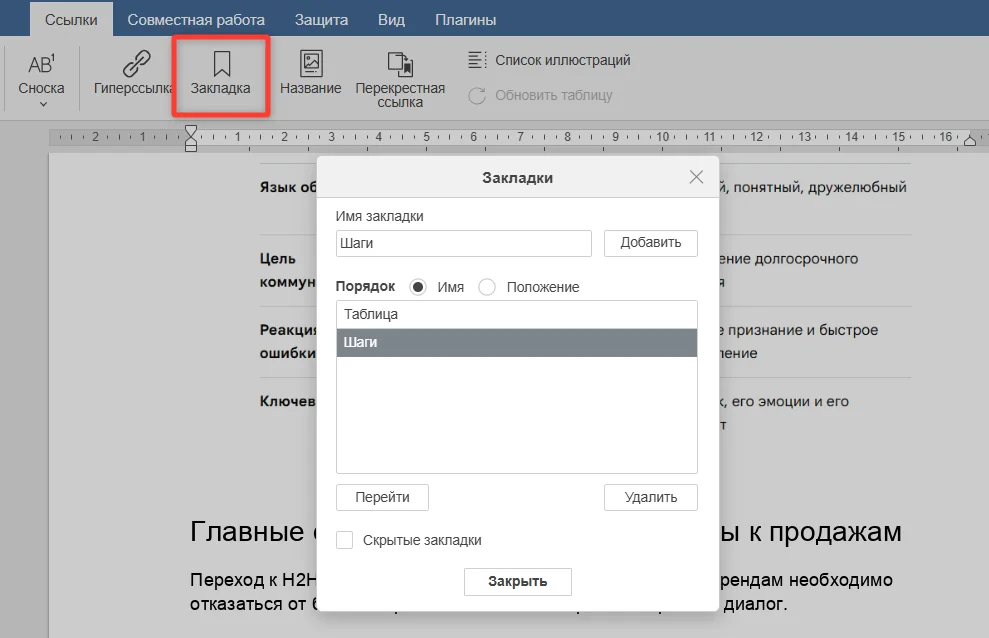This screenshot has width=989, height=638.
Task: Click Список иллюстраций in the ribbon
Action: coord(549,61)
